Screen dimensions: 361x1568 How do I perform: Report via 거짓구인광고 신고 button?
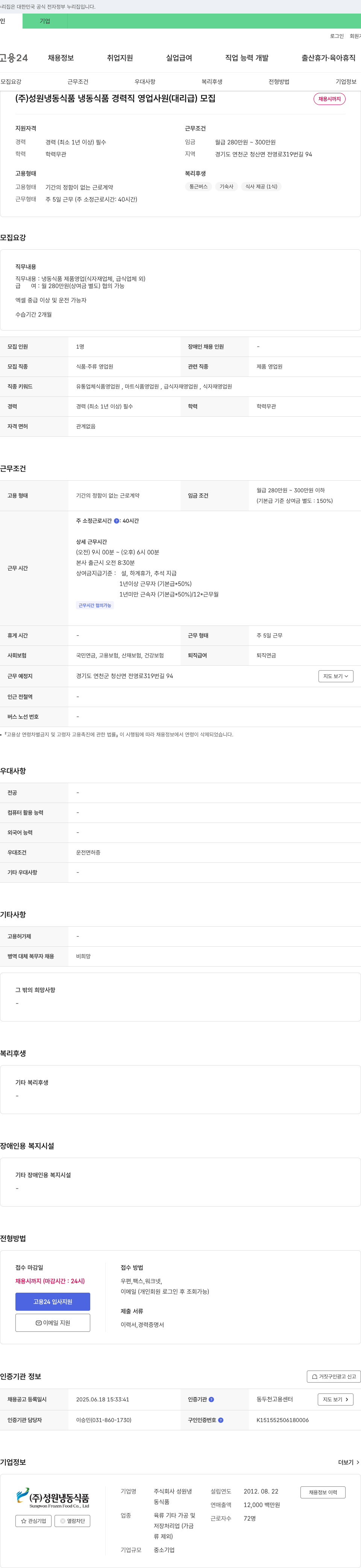[334, 1376]
